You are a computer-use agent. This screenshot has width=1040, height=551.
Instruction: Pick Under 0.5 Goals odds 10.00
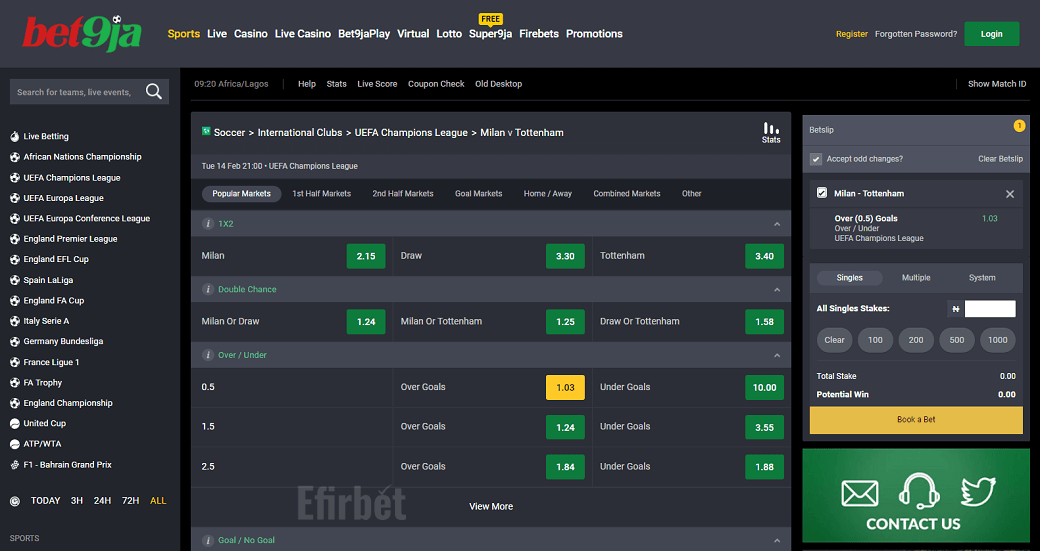(764, 387)
